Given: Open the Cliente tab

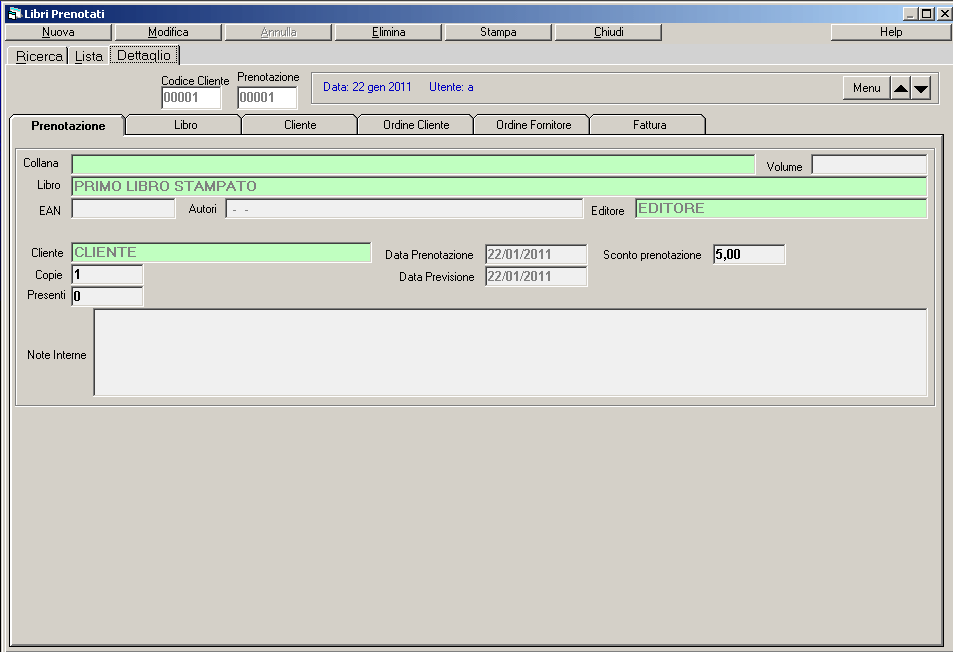Looking at the screenshot, I should tap(300, 125).
